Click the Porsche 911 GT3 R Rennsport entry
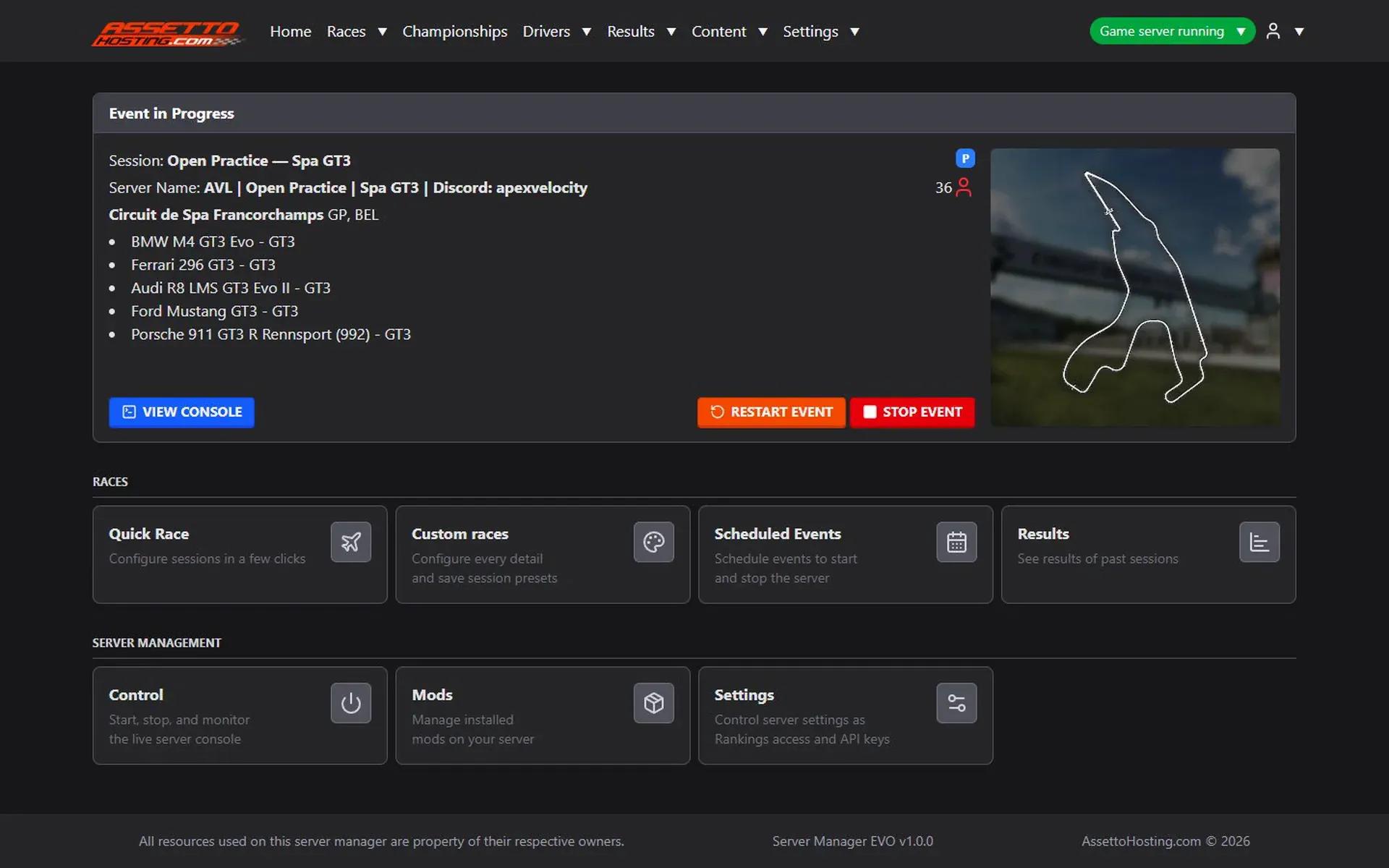 click(271, 334)
